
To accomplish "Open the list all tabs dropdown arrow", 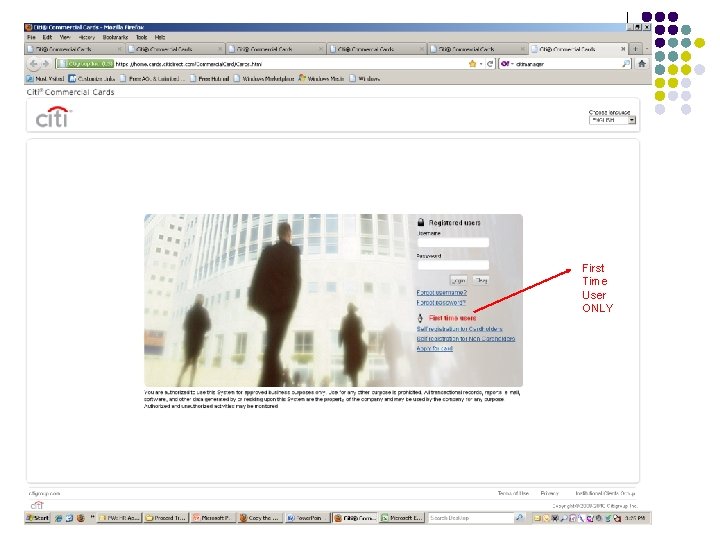I will coord(647,49).
